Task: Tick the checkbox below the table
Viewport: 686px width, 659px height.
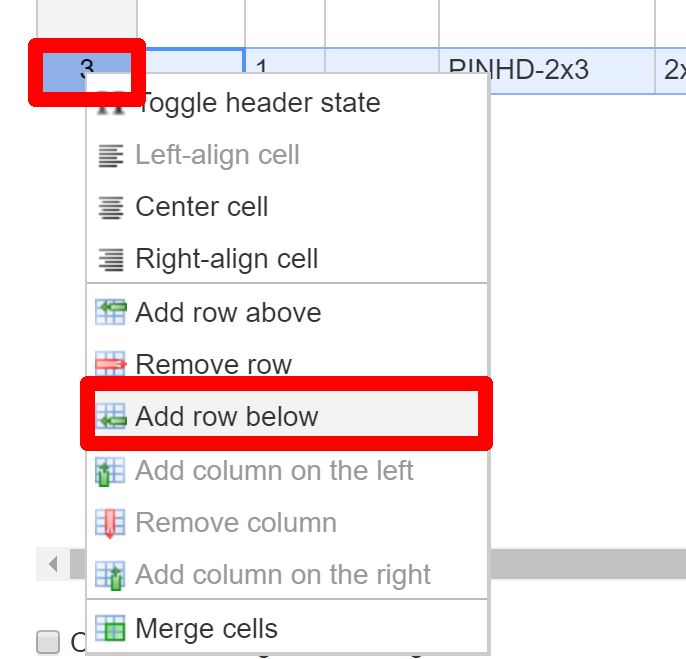Action: (x=48, y=642)
